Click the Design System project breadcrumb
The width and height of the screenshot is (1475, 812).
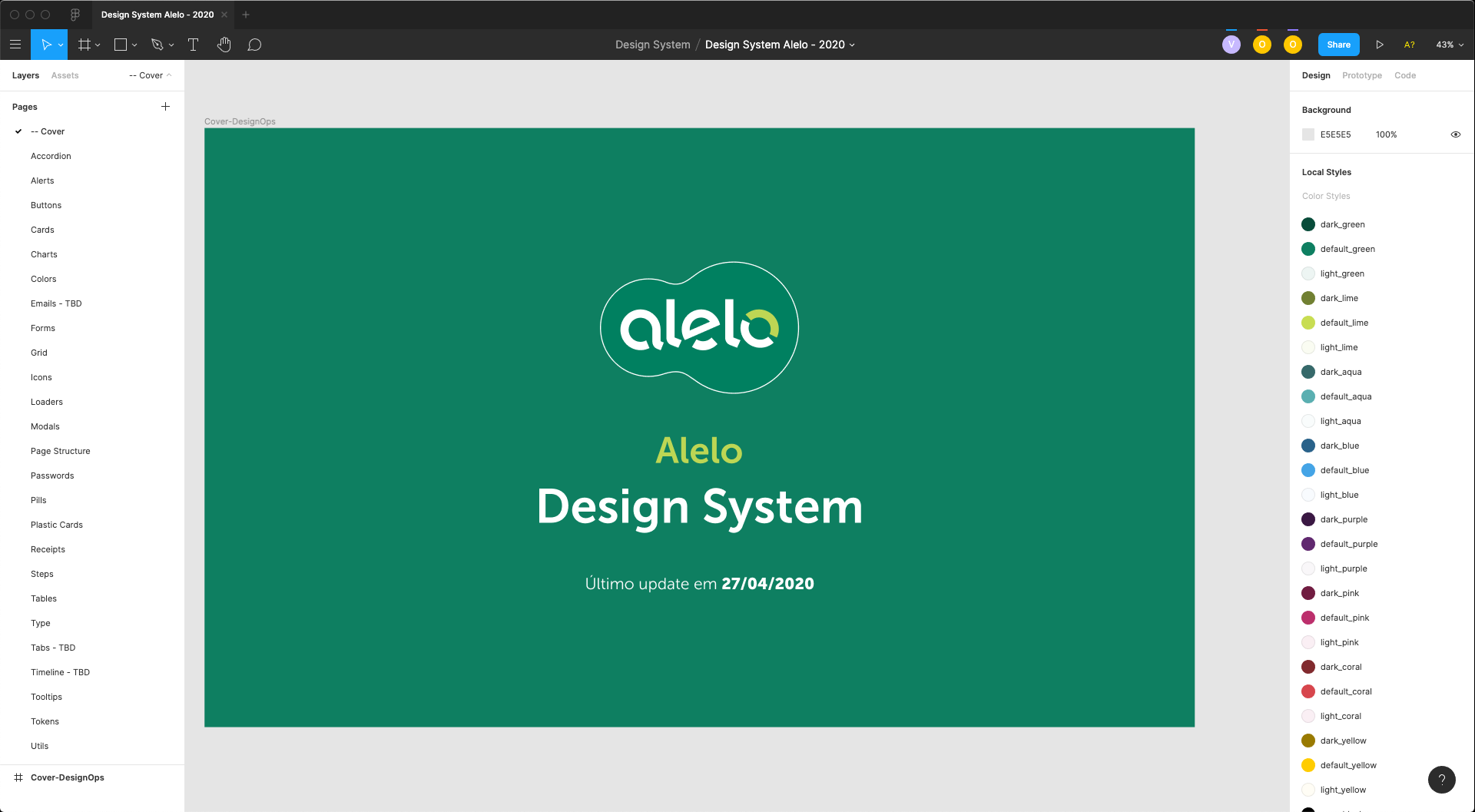pos(653,45)
